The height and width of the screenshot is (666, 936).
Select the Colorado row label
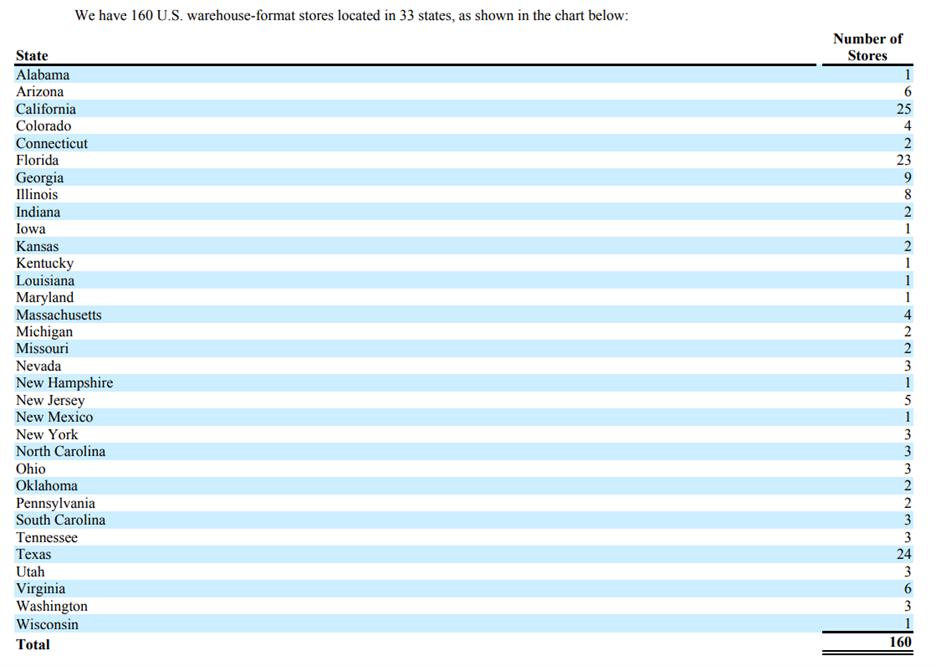click(x=44, y=126)
